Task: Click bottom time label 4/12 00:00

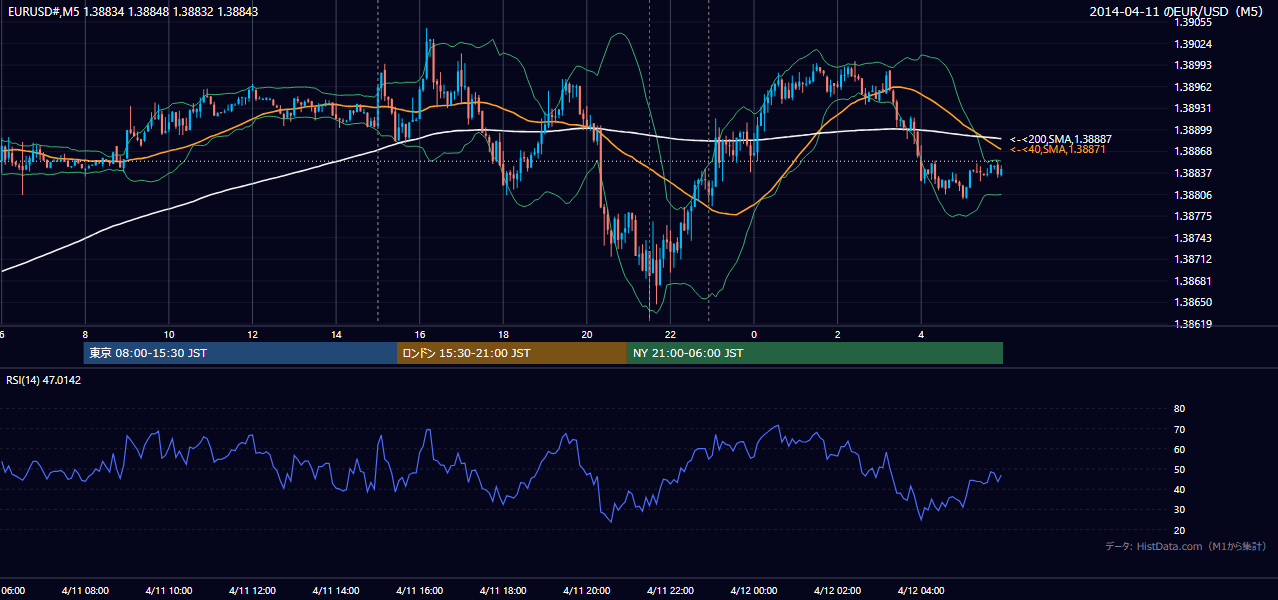Action: [x=754, y=591]
